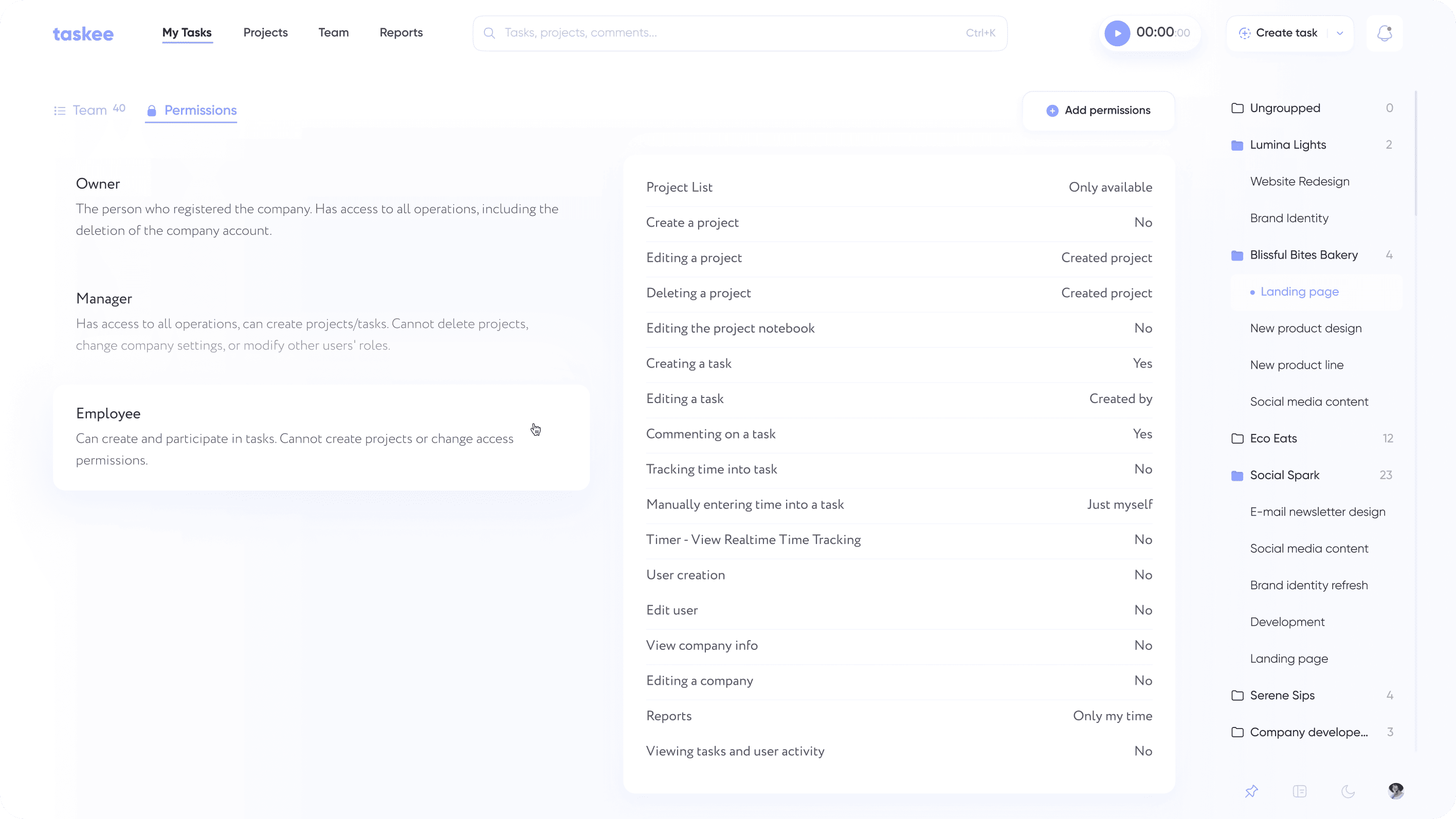Click the Editing a task Created by value
The height and width of the screenshot is (819, 1456).
pos(1120,399)
